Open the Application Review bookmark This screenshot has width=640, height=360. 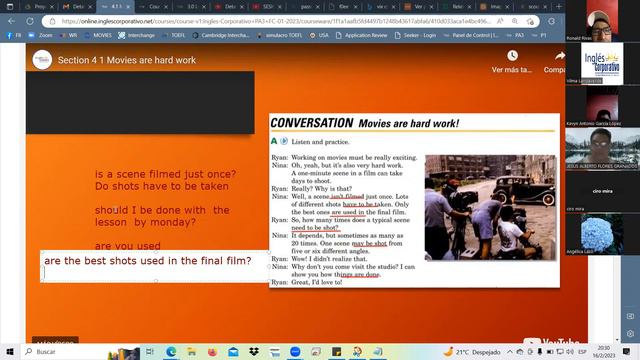point(362,36)
